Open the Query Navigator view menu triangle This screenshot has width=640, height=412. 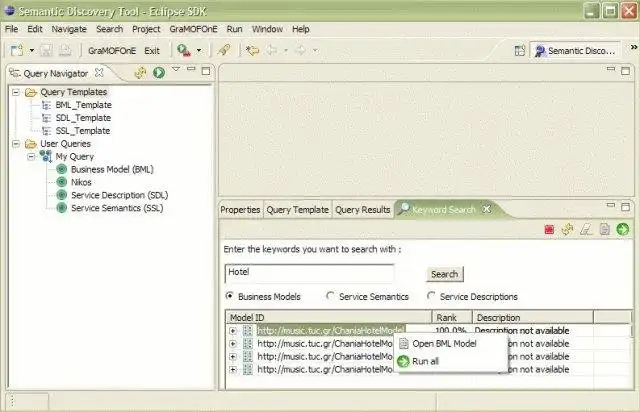coord(176,69)
